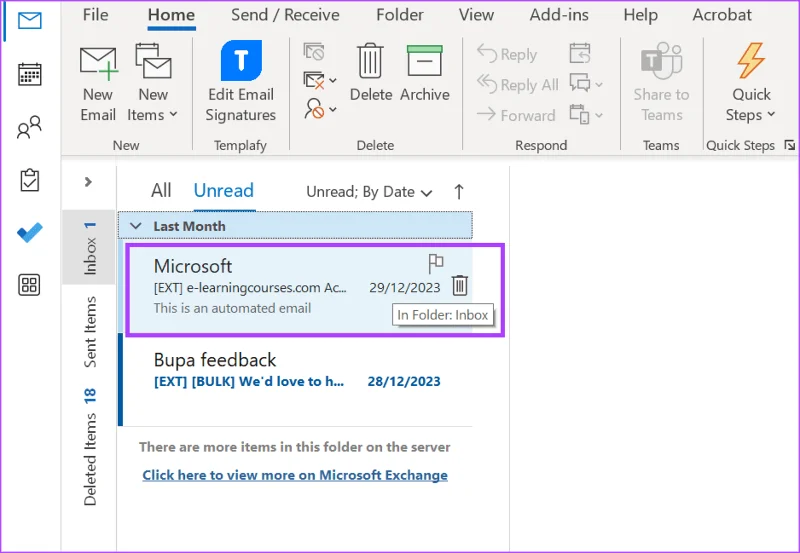Delete the Microsoft email with trash icon

(460, 286)
